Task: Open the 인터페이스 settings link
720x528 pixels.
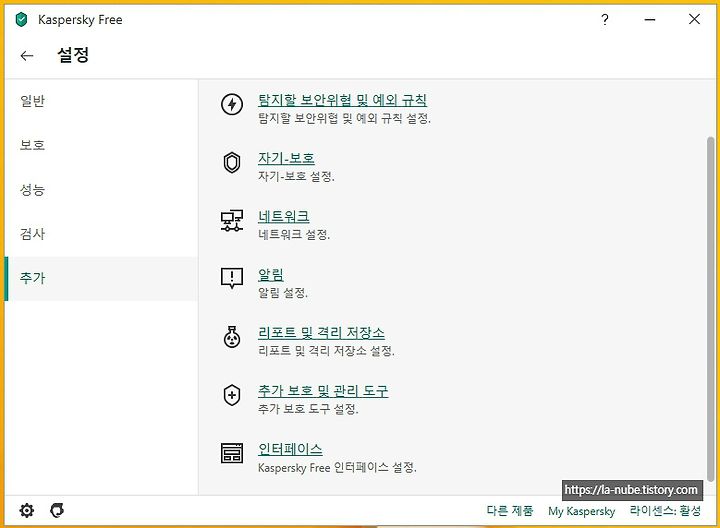Action: (290, 449)
